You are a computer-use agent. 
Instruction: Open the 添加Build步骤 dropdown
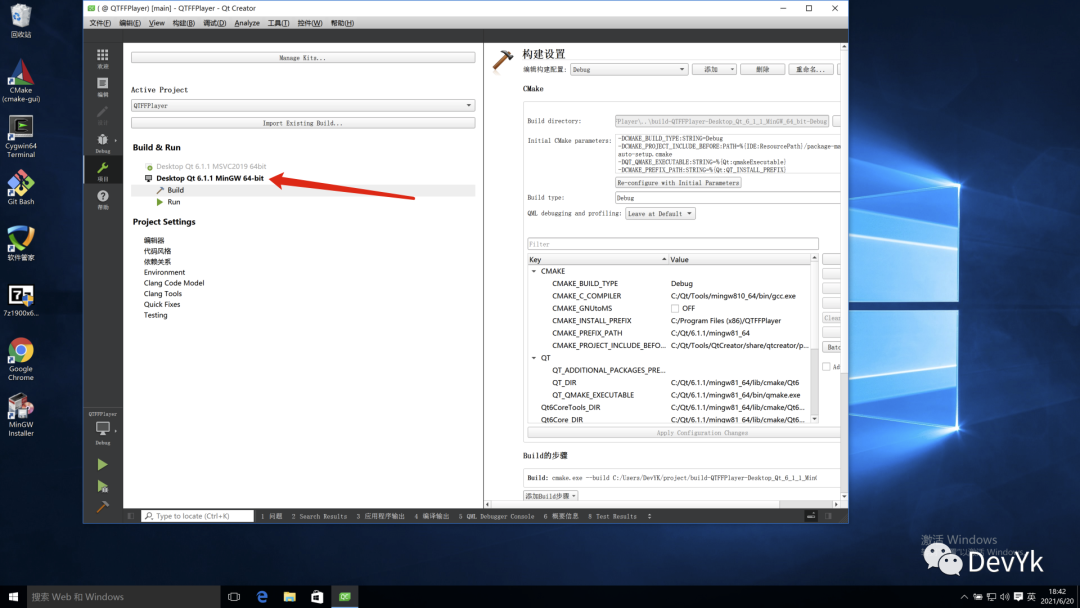pos(550,496)
